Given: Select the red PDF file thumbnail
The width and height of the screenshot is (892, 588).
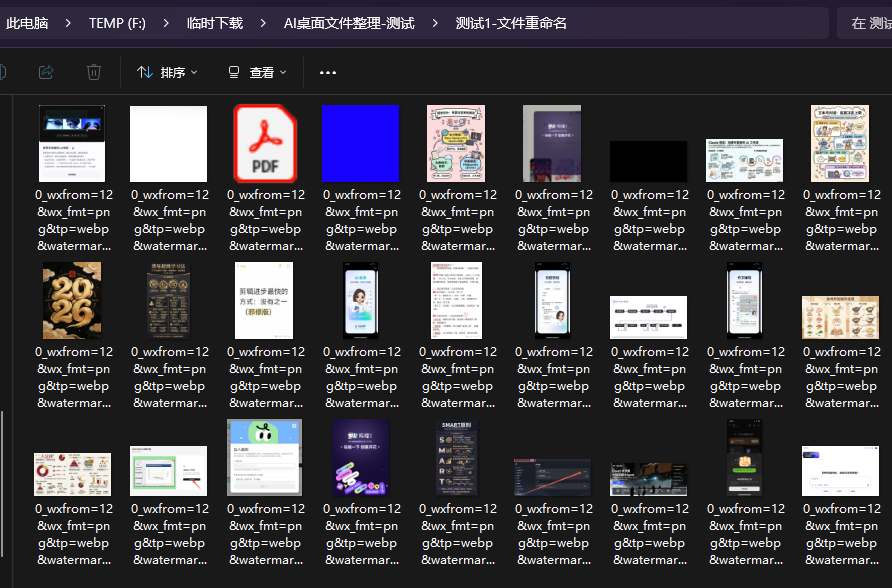Looking at the screenshot, I should 265,143.
